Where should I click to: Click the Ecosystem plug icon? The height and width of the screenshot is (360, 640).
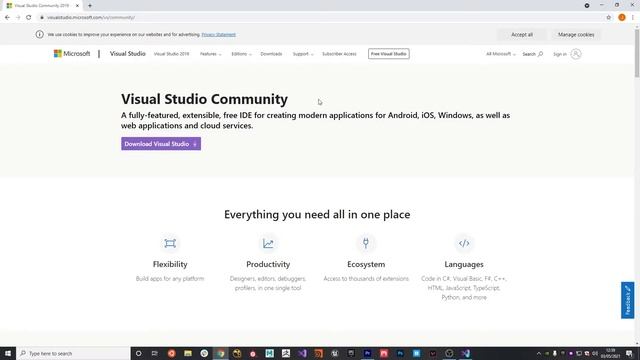366,243
